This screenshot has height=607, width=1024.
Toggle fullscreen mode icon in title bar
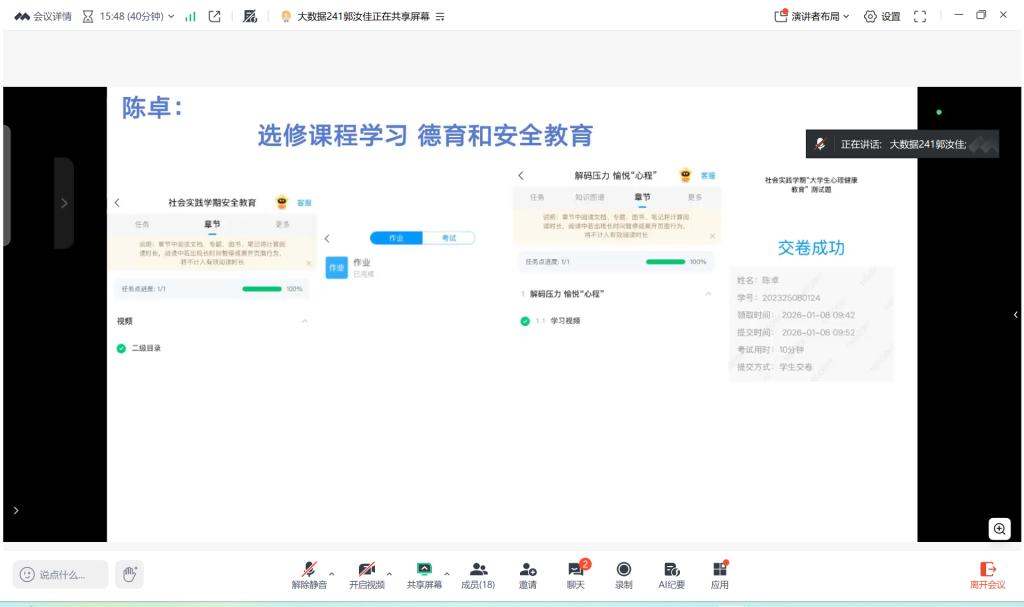920,16
